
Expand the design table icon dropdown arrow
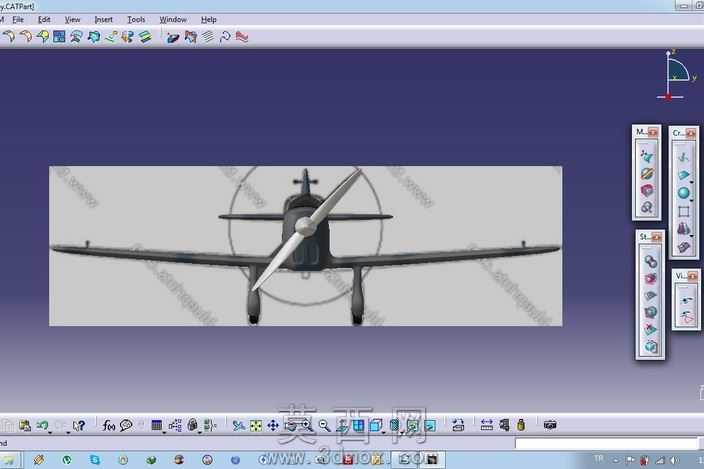[x=164, y=432]
